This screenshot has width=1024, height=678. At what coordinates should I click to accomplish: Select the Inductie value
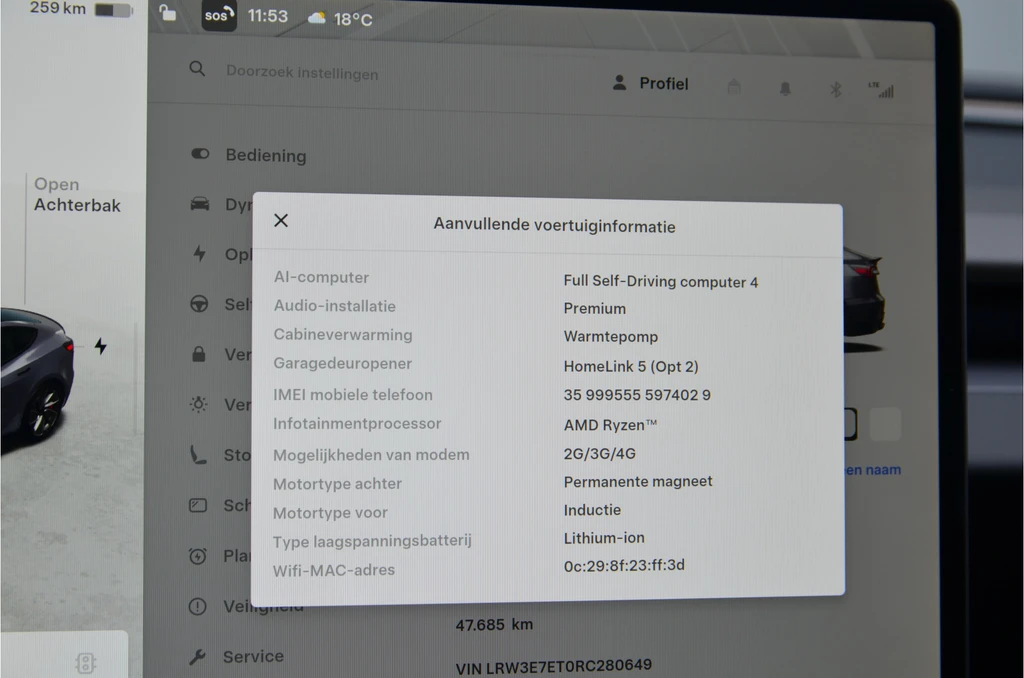pyautogui.click(x=592, y=509)
